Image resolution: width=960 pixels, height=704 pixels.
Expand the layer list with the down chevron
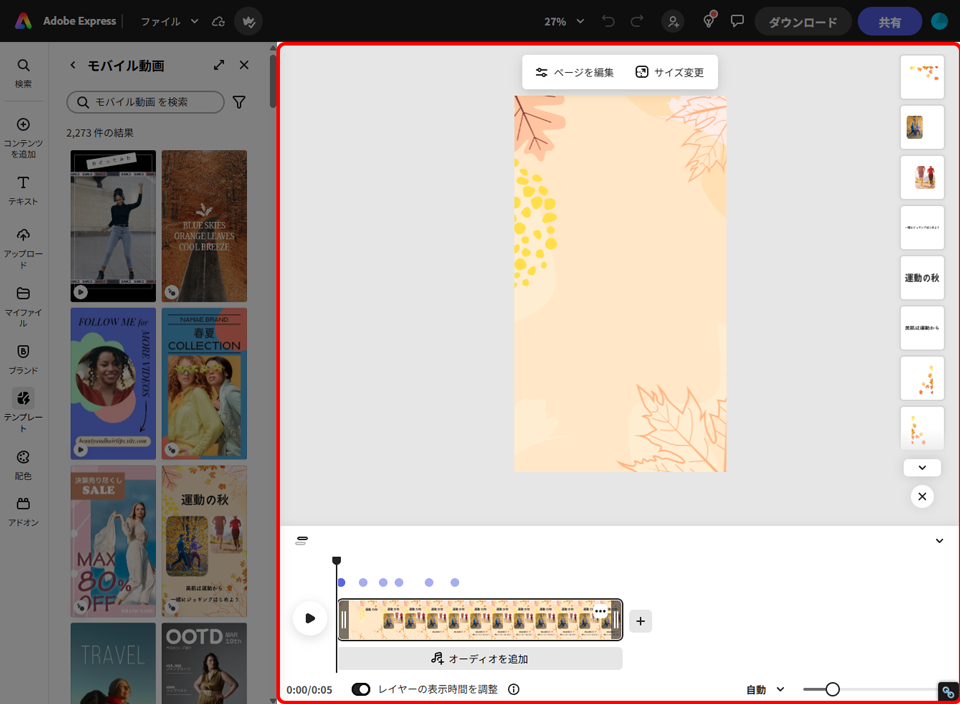tap(922, 467)
